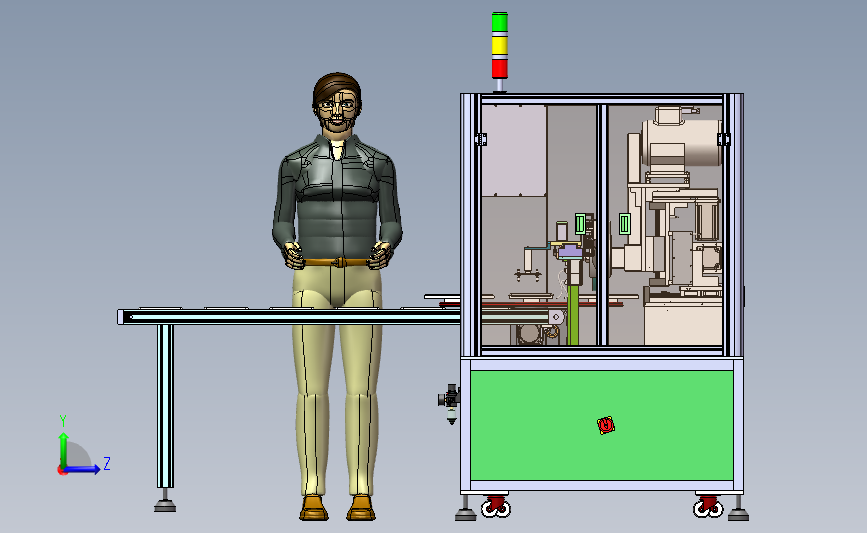Click the blue Z axis arrow of the triad

tap(83, 469)
